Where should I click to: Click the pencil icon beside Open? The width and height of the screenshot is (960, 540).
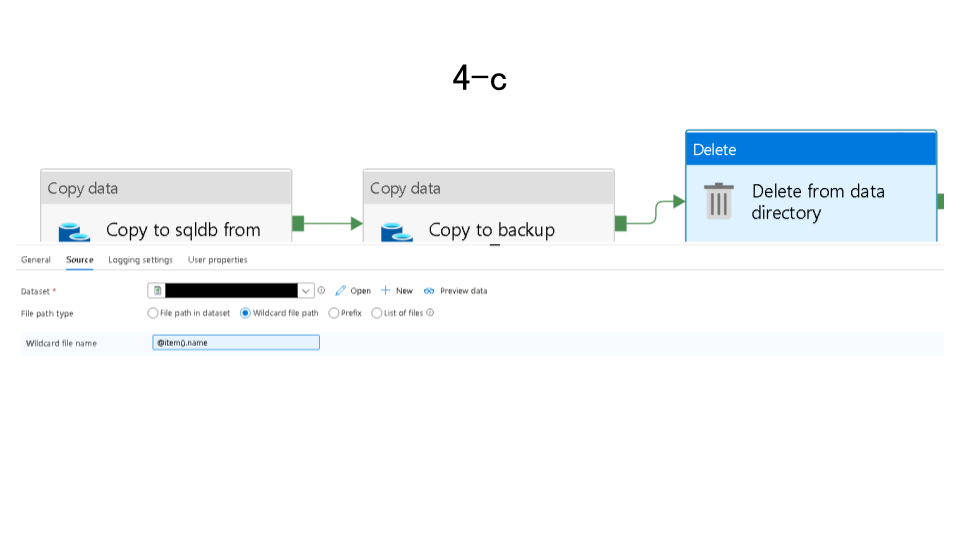pos(340,290)
